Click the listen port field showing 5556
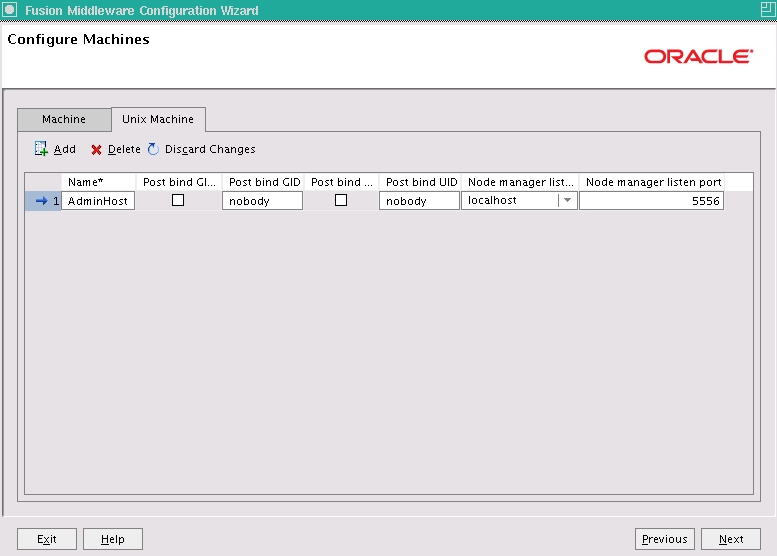Image resolution: width=777 pixels, height=556 pixels. (x=652, y=201)
